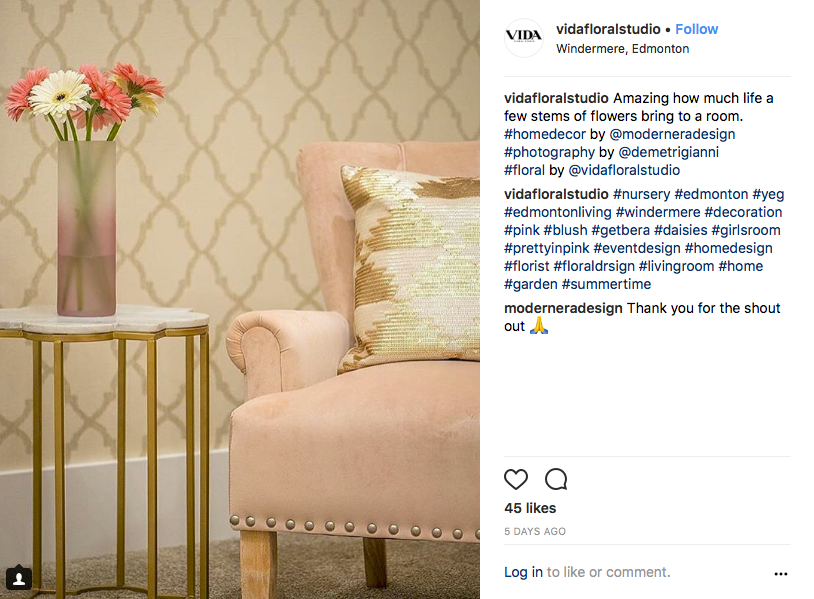
Task: Open the #nursery hashtag
Action: [642, 194]
